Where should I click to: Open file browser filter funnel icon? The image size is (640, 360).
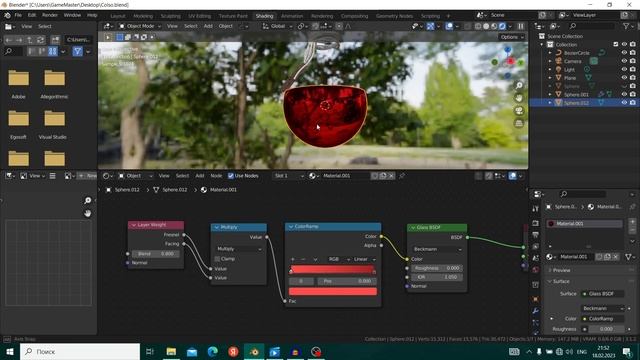click(x=78, y=51)
